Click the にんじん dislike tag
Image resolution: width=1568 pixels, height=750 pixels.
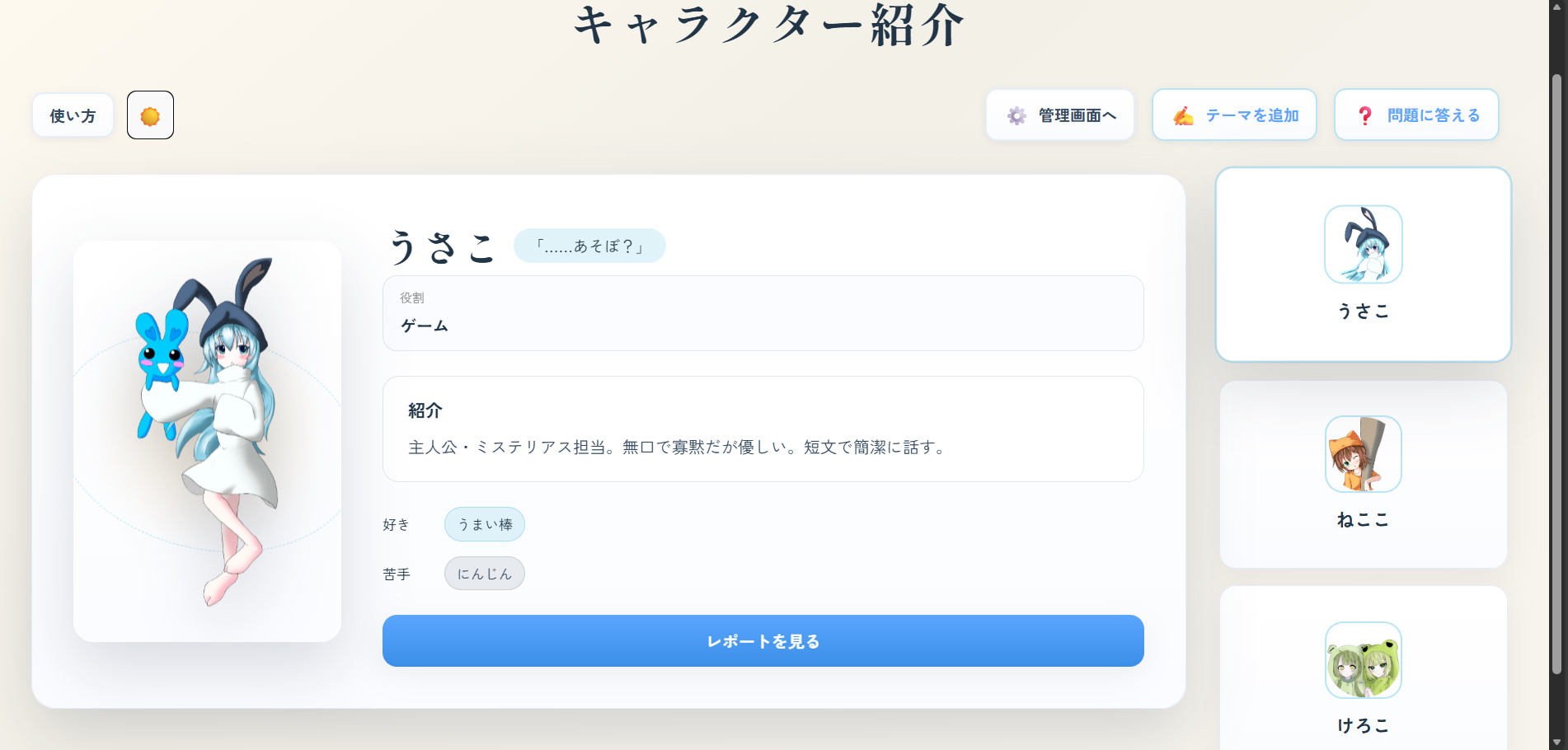pos(485,574)
